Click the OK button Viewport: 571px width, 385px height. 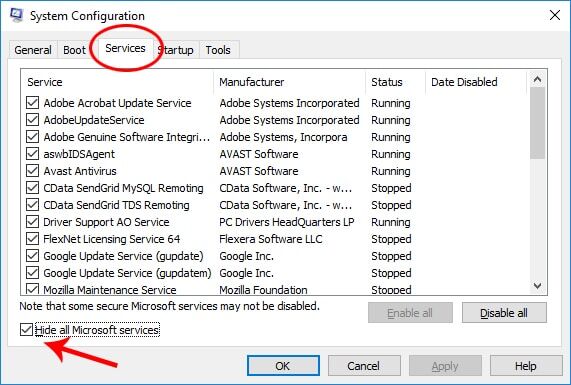click(x=283, y=366)
